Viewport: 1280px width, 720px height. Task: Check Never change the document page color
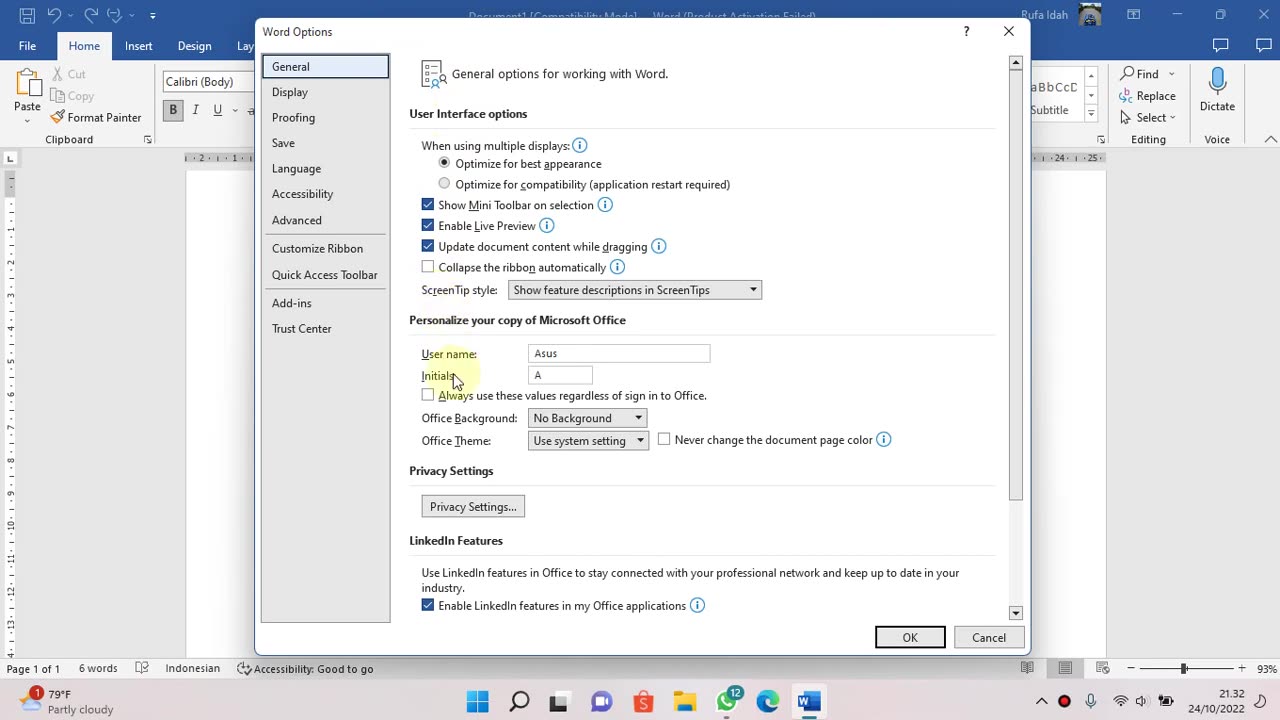point(664,440)
